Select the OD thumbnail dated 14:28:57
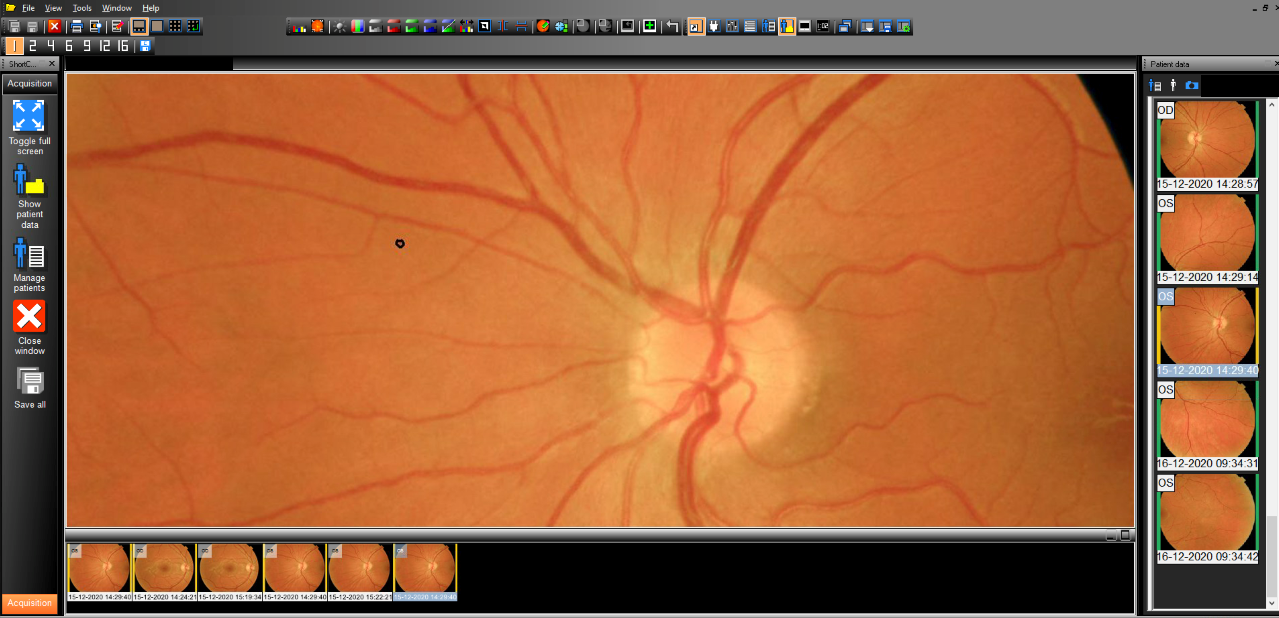This screenshot has width=1279, height=618. [1206, 139]
